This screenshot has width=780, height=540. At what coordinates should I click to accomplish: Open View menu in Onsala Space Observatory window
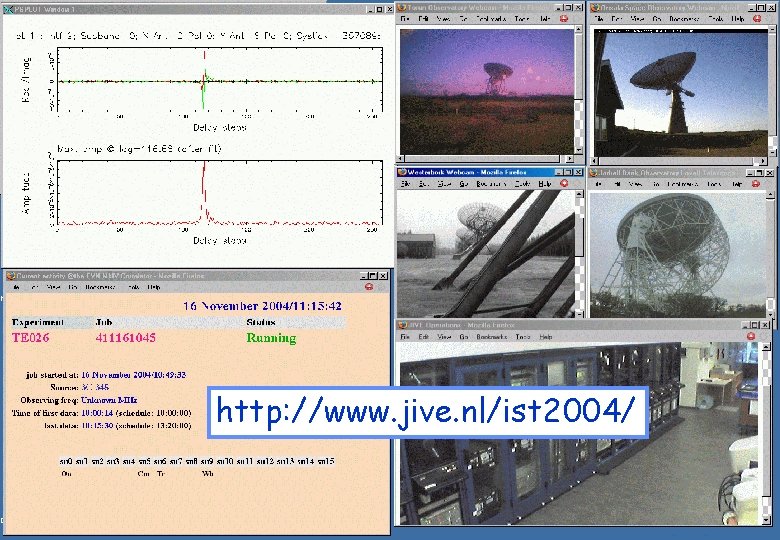(637, 18)
